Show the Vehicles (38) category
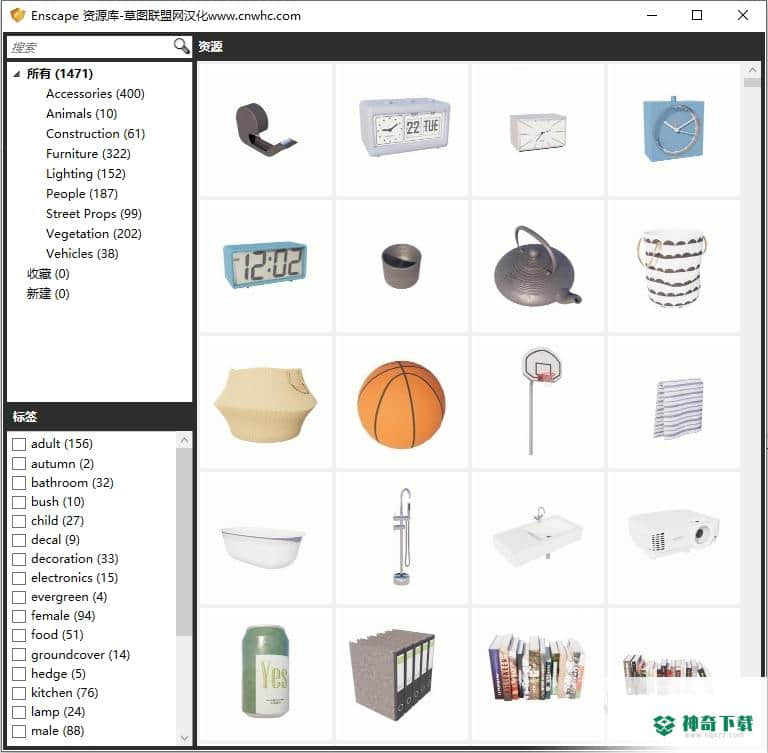The image size is (768, 753). [x=82, y=254]
